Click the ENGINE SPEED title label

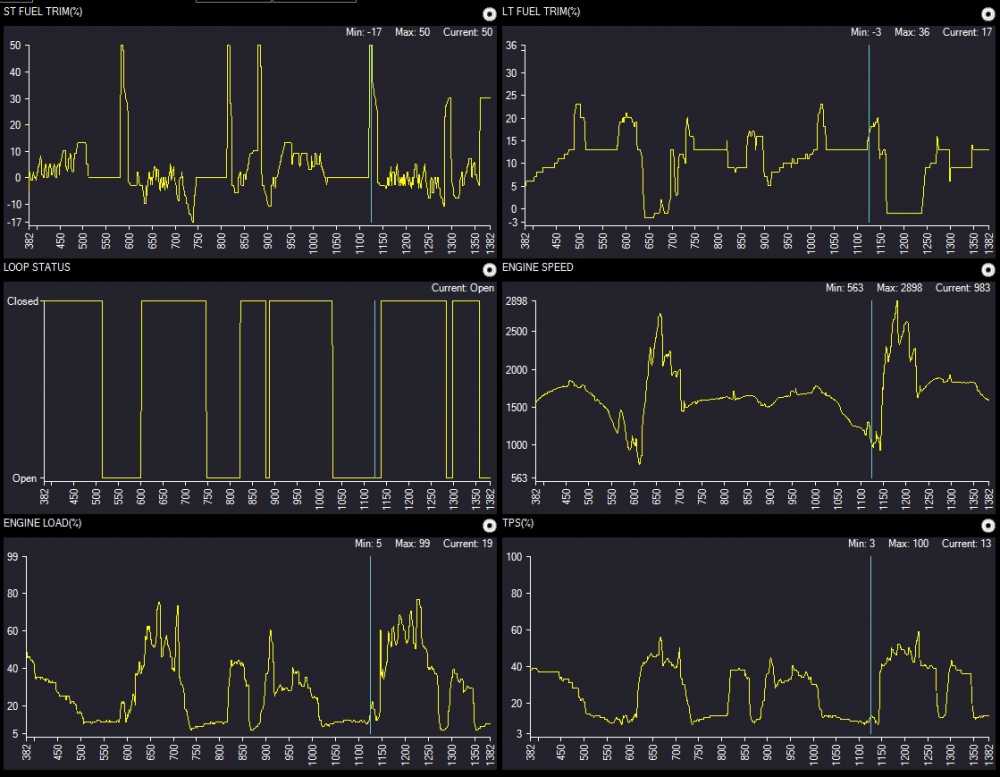tap(539, 268)
